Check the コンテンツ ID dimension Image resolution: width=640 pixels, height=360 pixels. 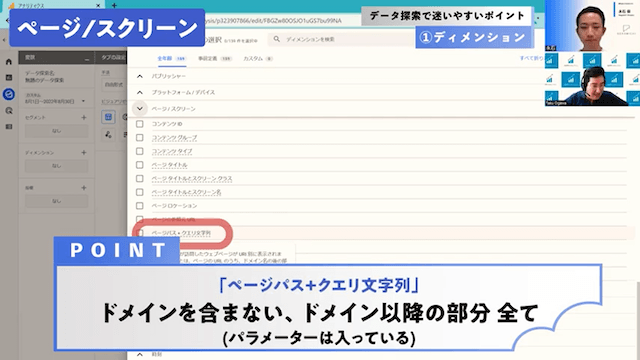tap(140, 124)
